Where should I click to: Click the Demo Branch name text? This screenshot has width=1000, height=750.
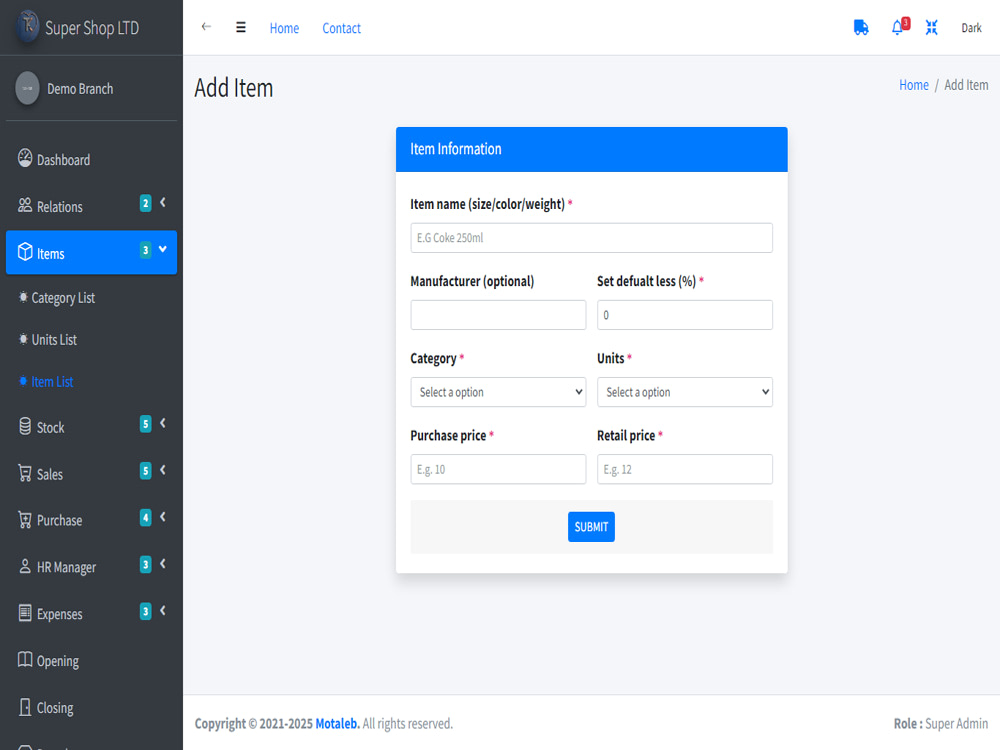[x=80, y=89]
